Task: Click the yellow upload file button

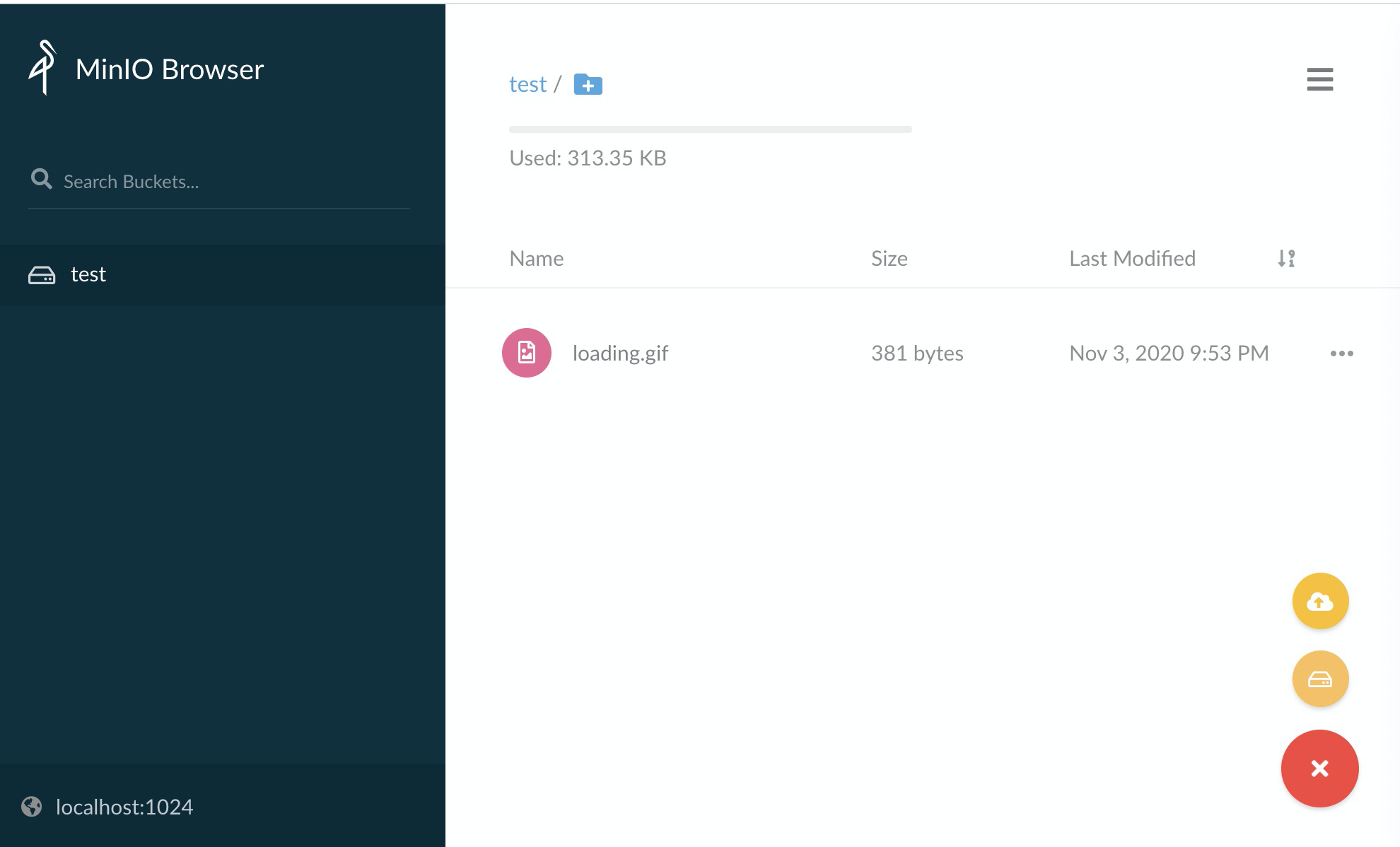Action: (1320, 601)
